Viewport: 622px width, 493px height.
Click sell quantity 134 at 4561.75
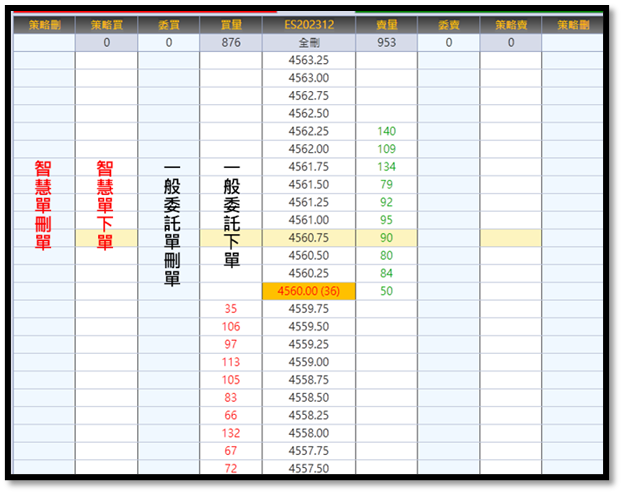tap(386, 167)
